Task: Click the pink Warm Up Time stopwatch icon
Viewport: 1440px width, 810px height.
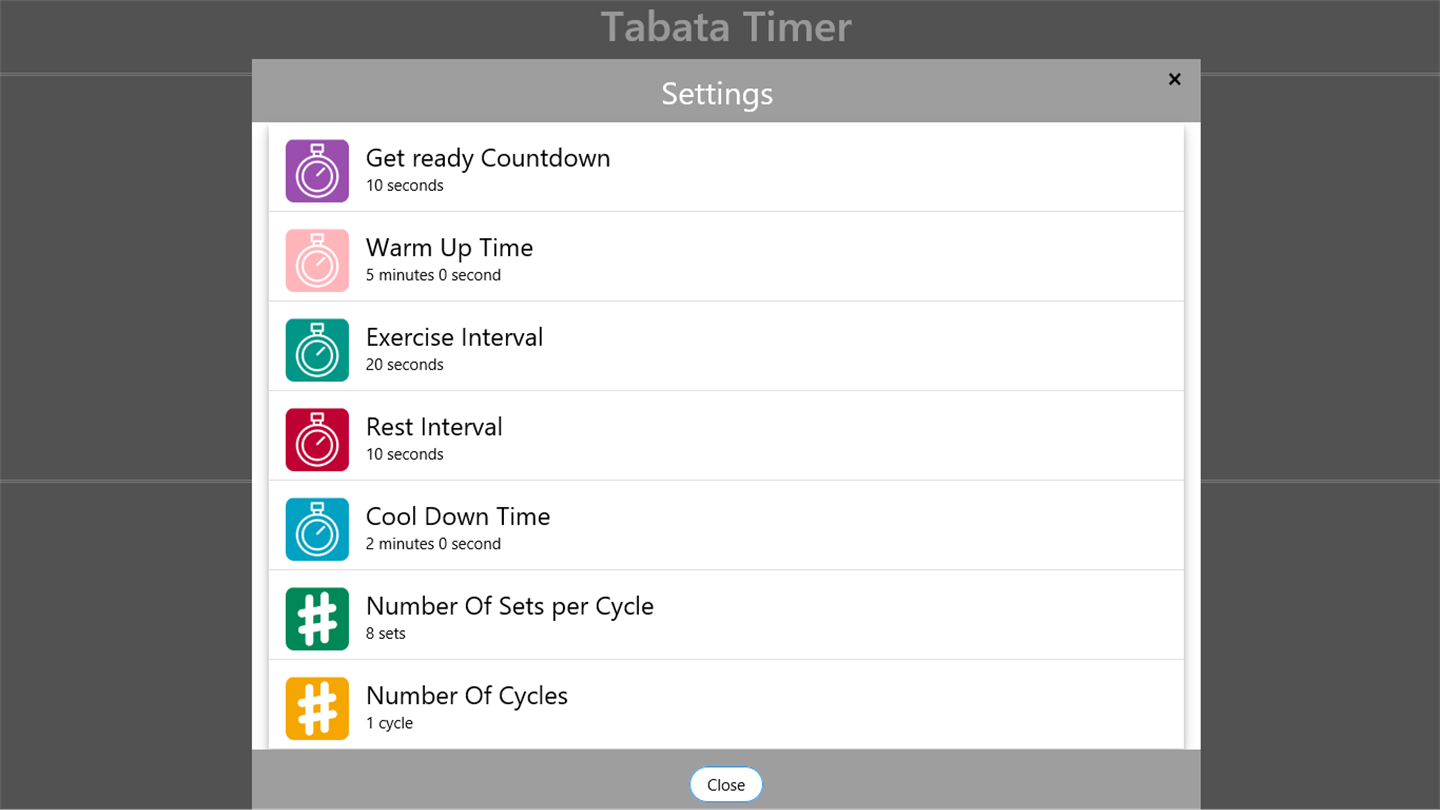Action: (x=317, y=261)
